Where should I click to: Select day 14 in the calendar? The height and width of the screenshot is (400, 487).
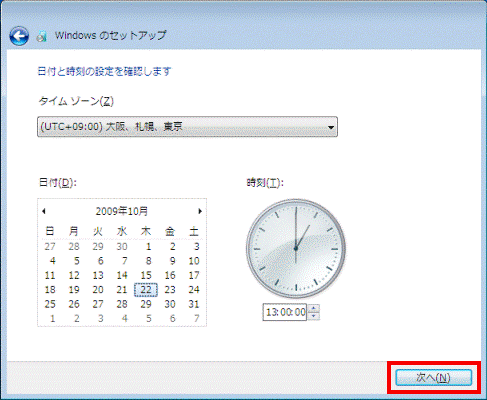122,275
